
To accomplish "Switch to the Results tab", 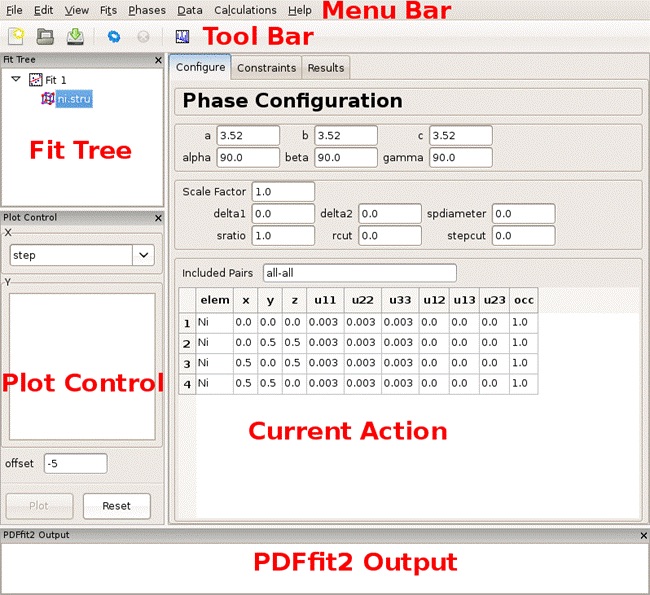I will 325,68.
